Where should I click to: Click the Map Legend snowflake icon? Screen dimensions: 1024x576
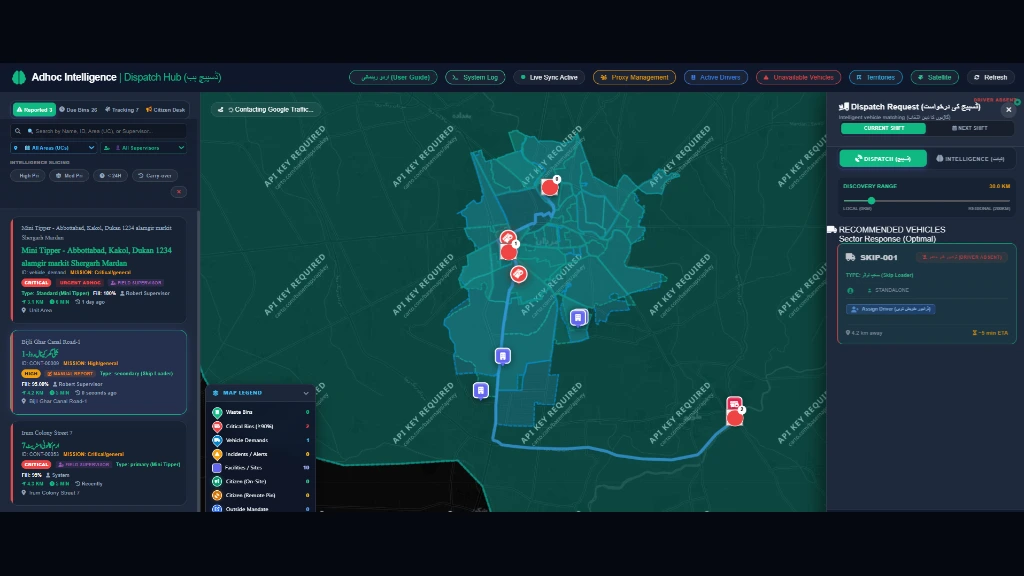pos(216,393)
